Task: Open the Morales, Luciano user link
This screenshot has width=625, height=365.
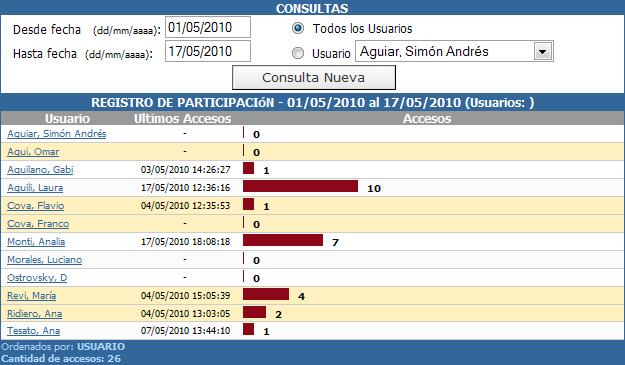Action: (45, 259)
